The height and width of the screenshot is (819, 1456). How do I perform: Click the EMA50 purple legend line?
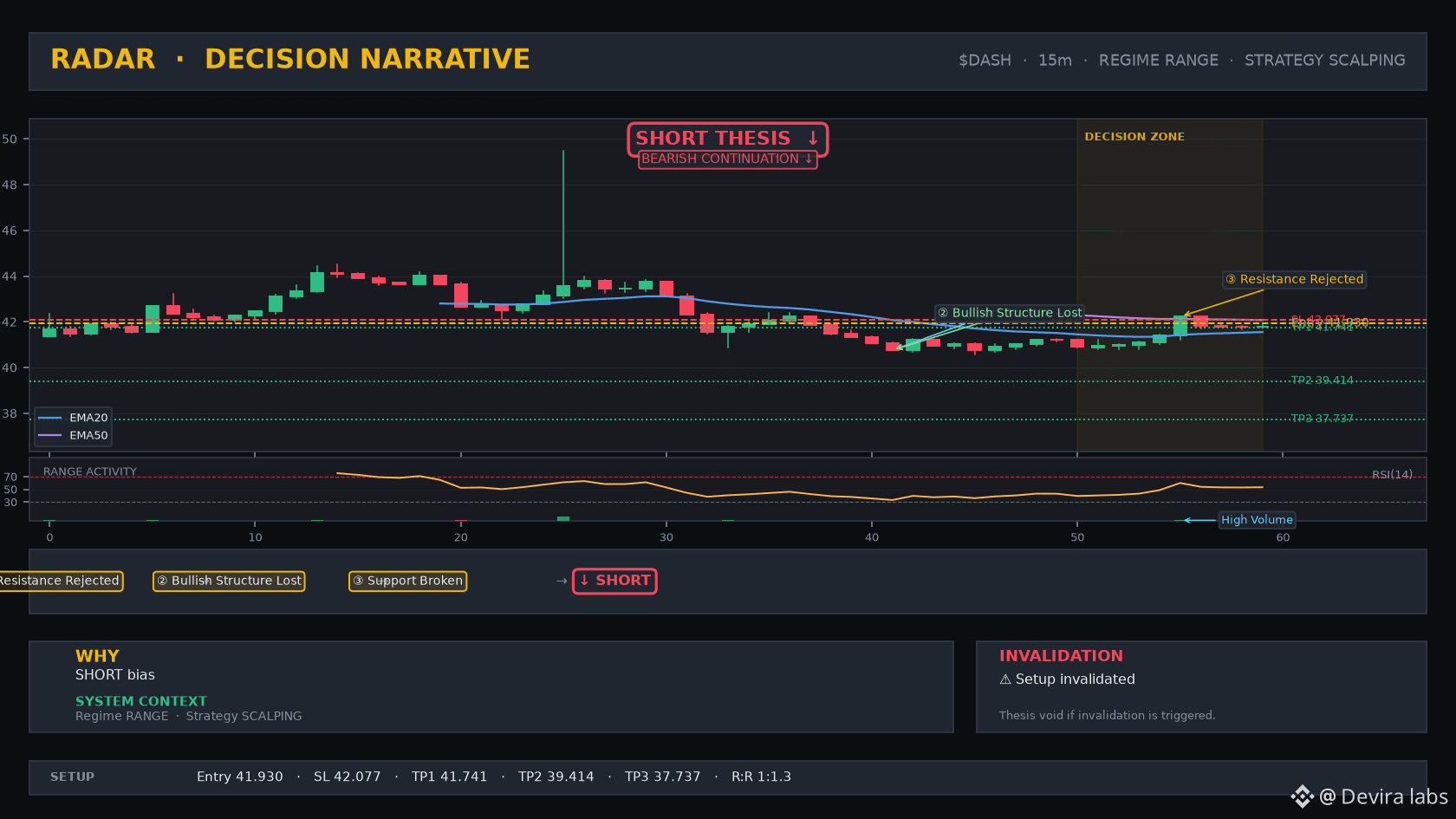click(x=50, y=435)
